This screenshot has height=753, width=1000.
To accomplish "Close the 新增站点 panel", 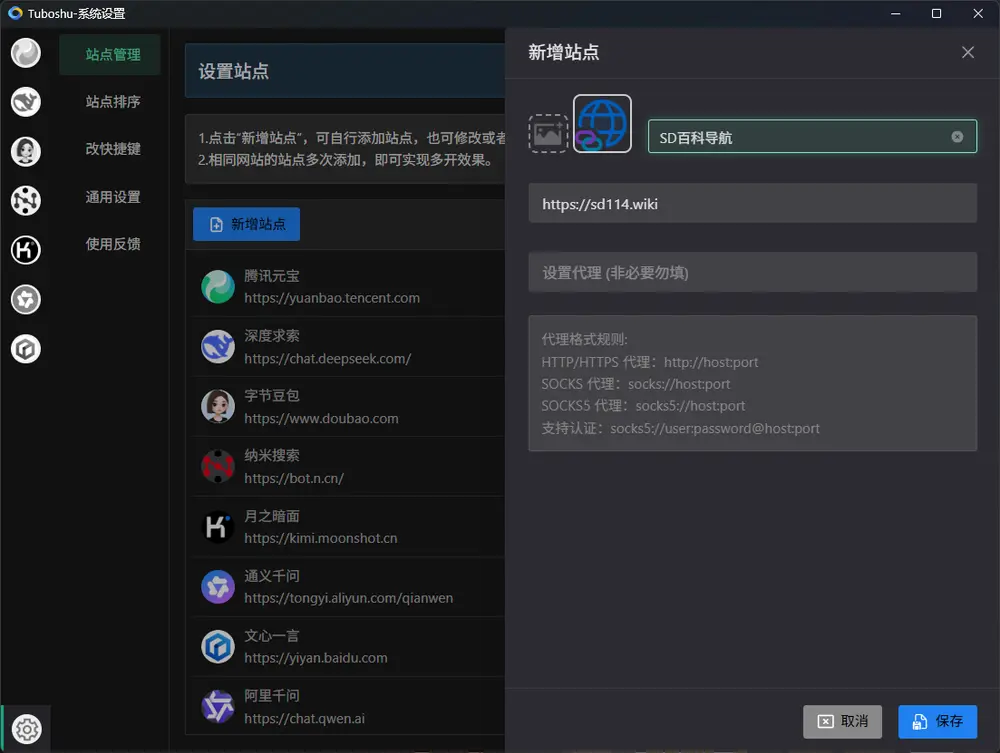I will (x=967, y=53).
